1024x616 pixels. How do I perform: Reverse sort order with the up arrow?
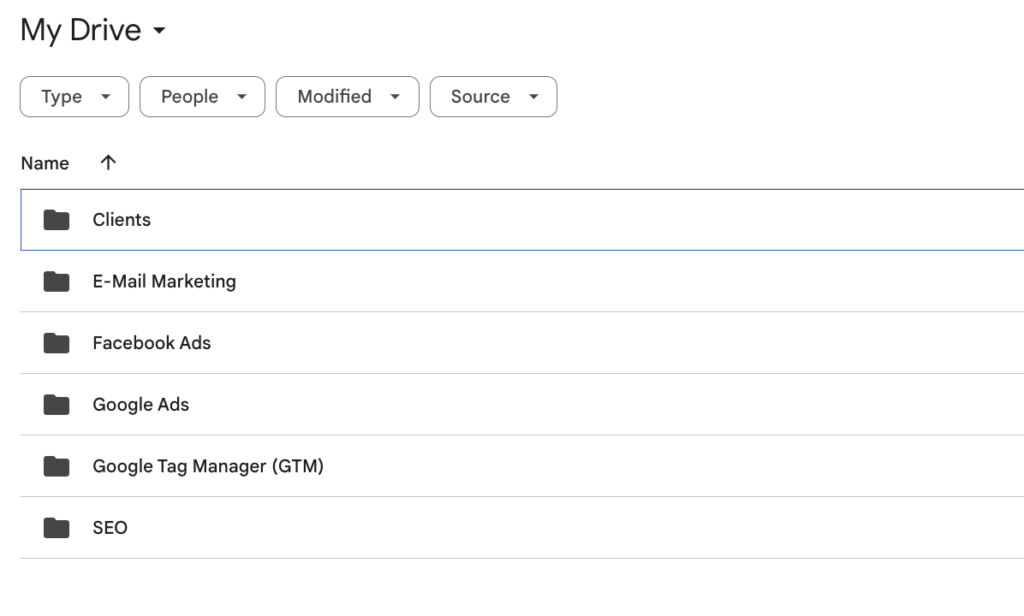point(108,163)
